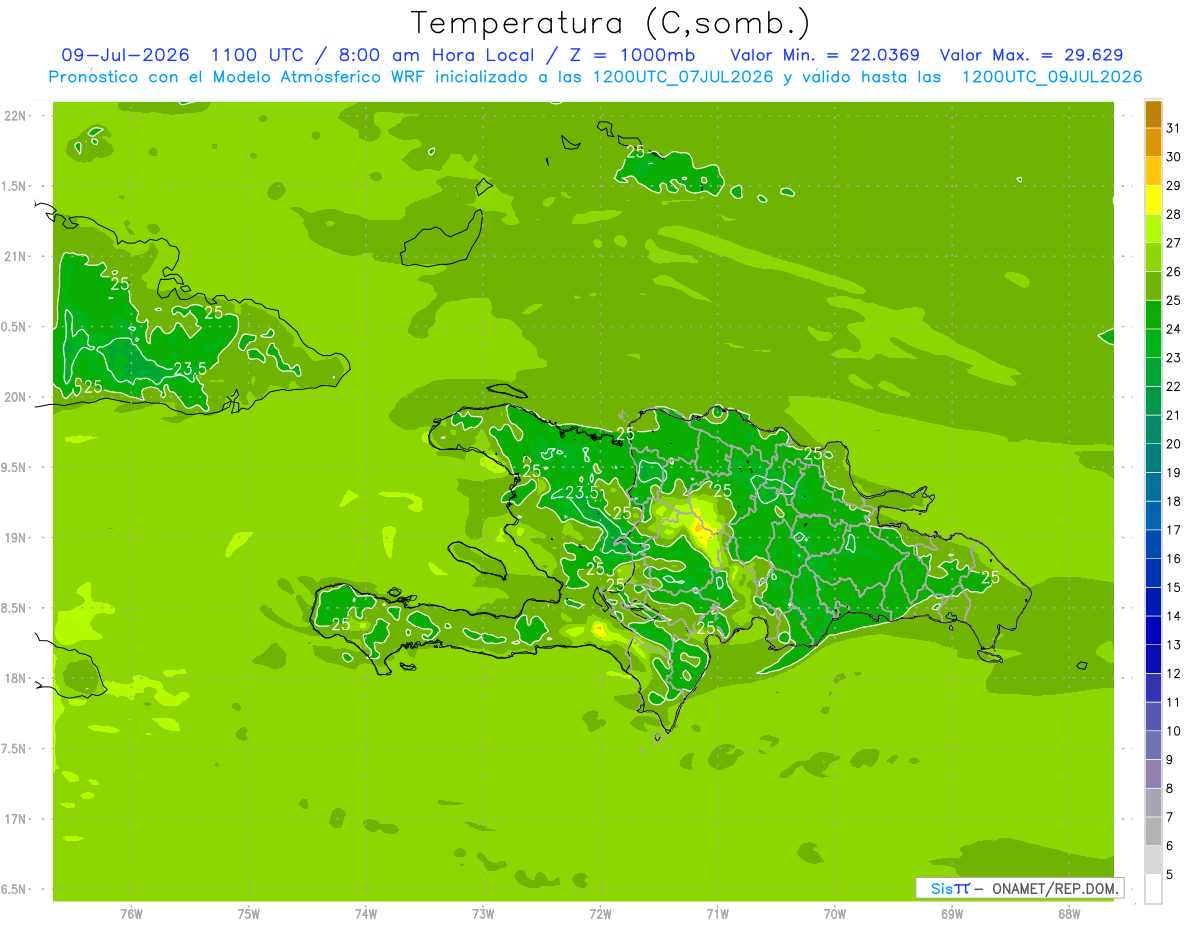This screenshot has height=927, width=1200.
Task: Select valid-until time '1200UTC_09JUL2026'
Action: click(x=1052, y=77)
